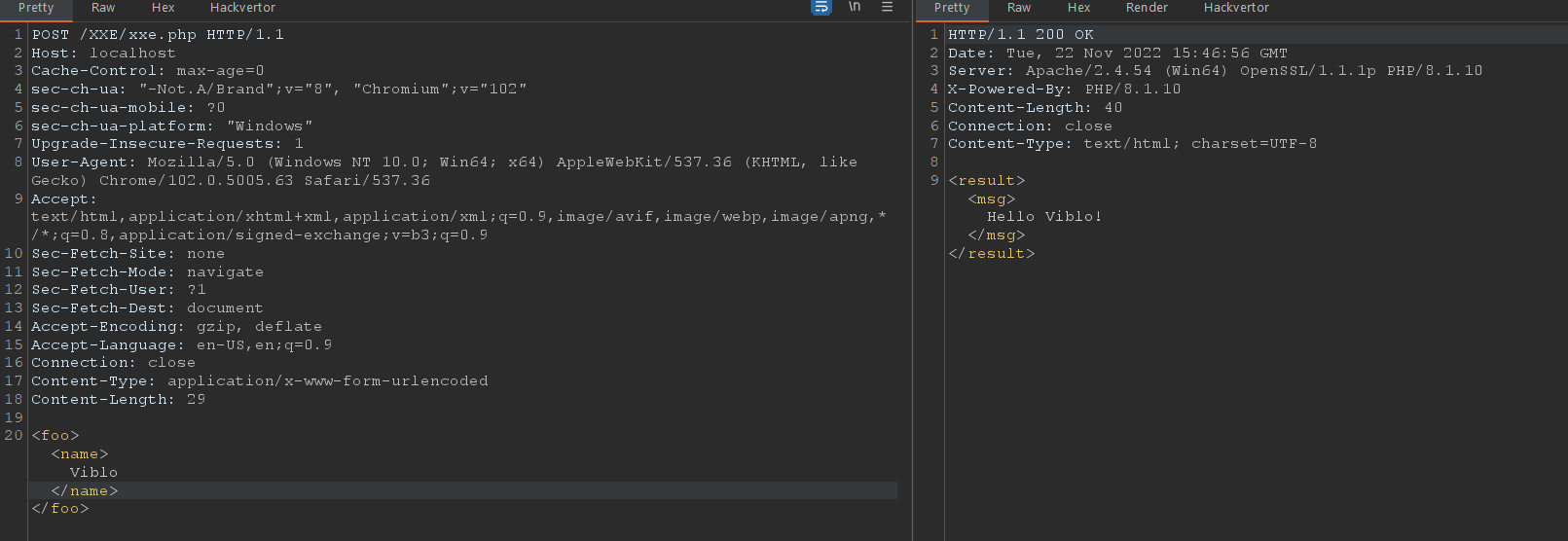
Task: Click the POST /XXE/xxe.php request line
Action: click(x=158, y=35)
